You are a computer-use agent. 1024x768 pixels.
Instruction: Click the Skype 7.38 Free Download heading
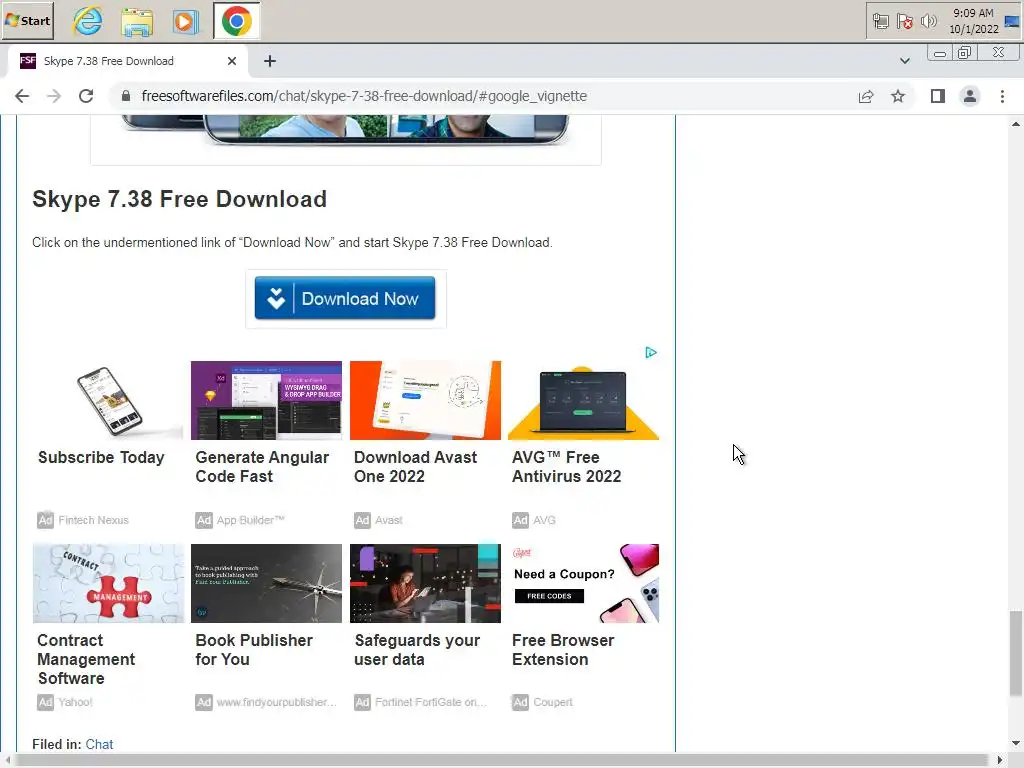pos(180,199)
